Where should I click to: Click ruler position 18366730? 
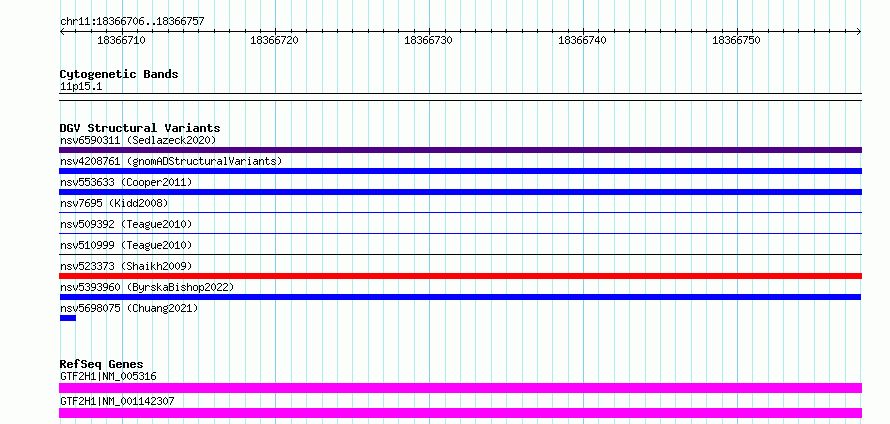429,40
